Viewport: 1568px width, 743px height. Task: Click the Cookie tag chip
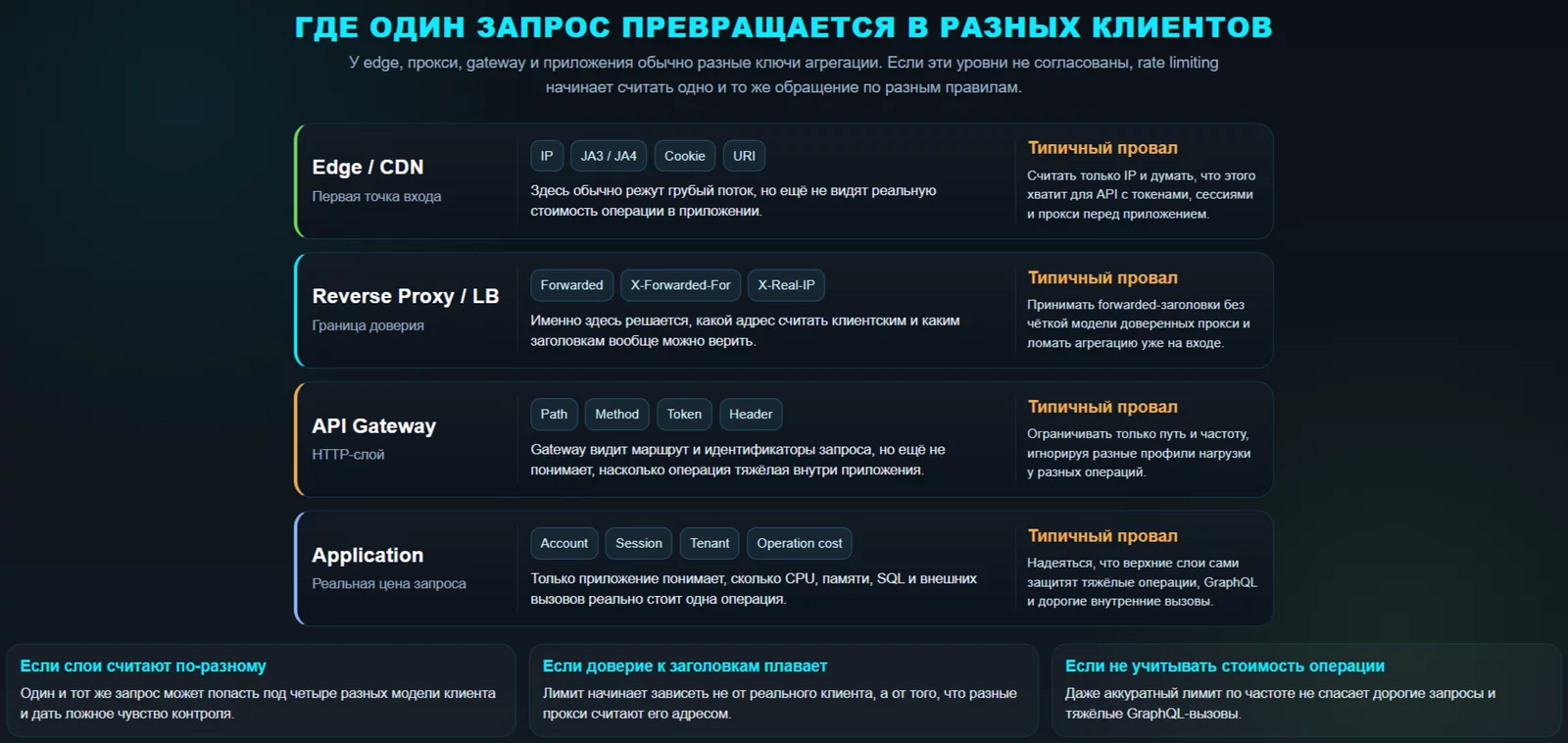pos(684,156)
